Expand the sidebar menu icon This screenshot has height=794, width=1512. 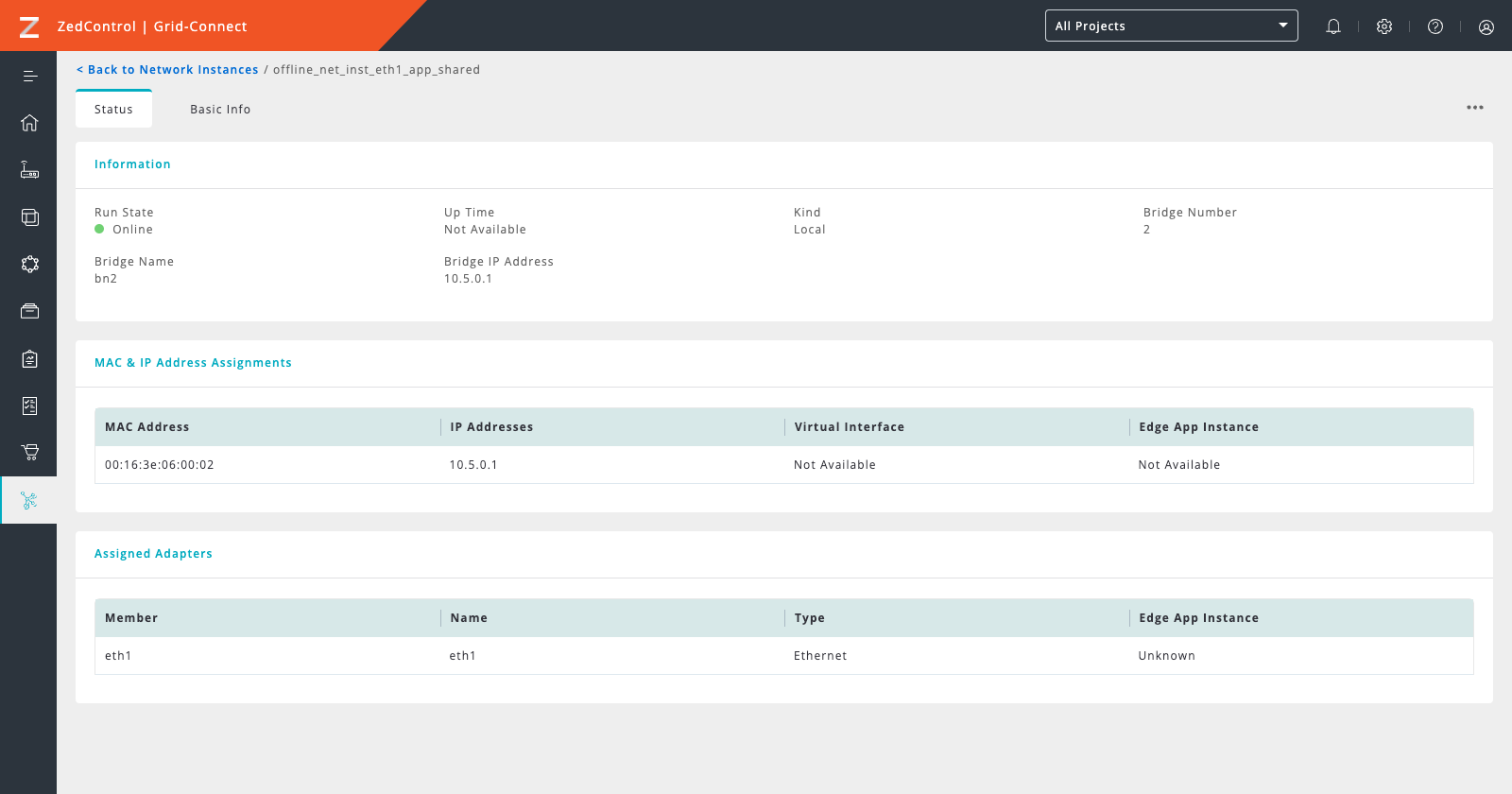(30, 76)
